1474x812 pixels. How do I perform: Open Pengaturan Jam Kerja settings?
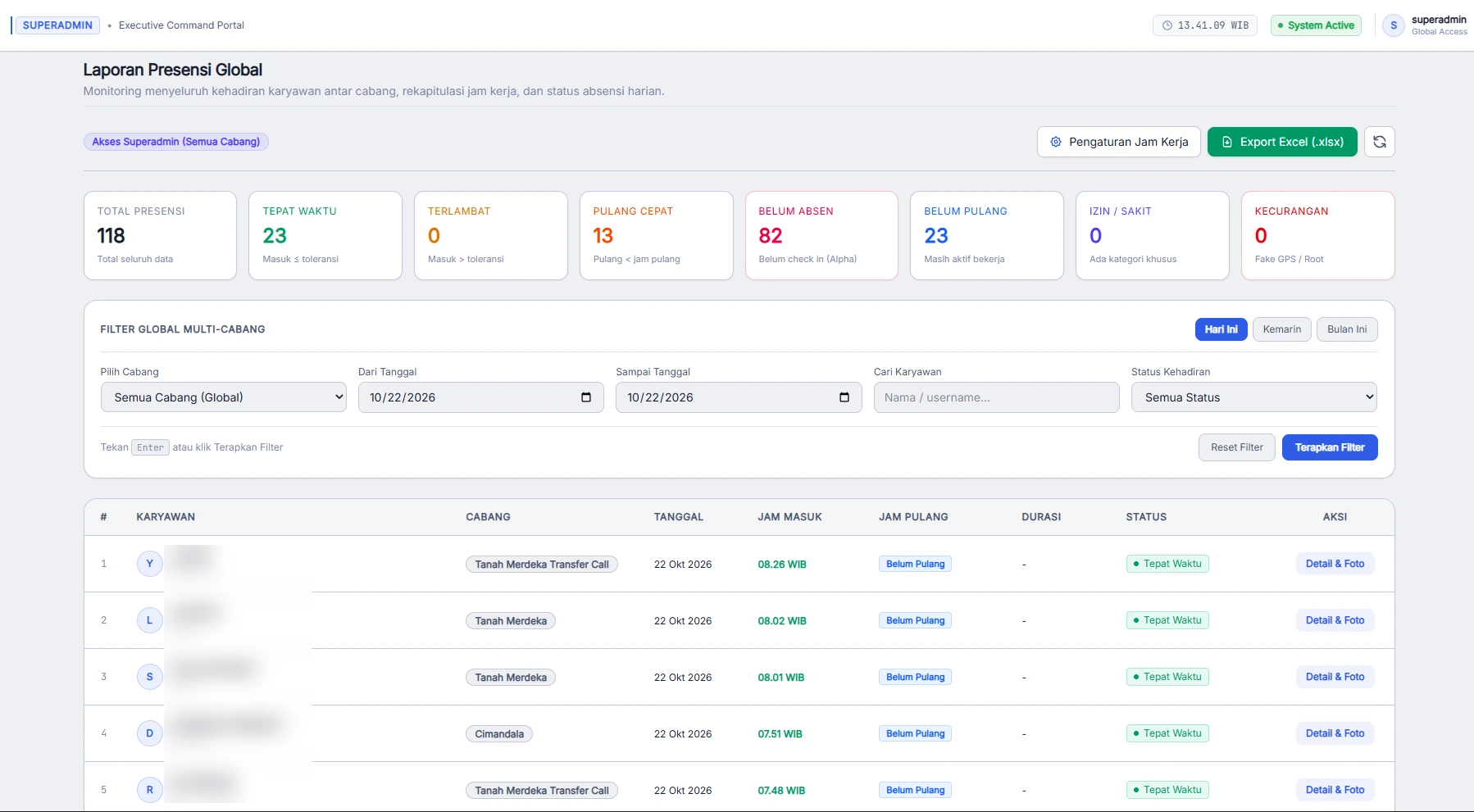(1119, 142)
